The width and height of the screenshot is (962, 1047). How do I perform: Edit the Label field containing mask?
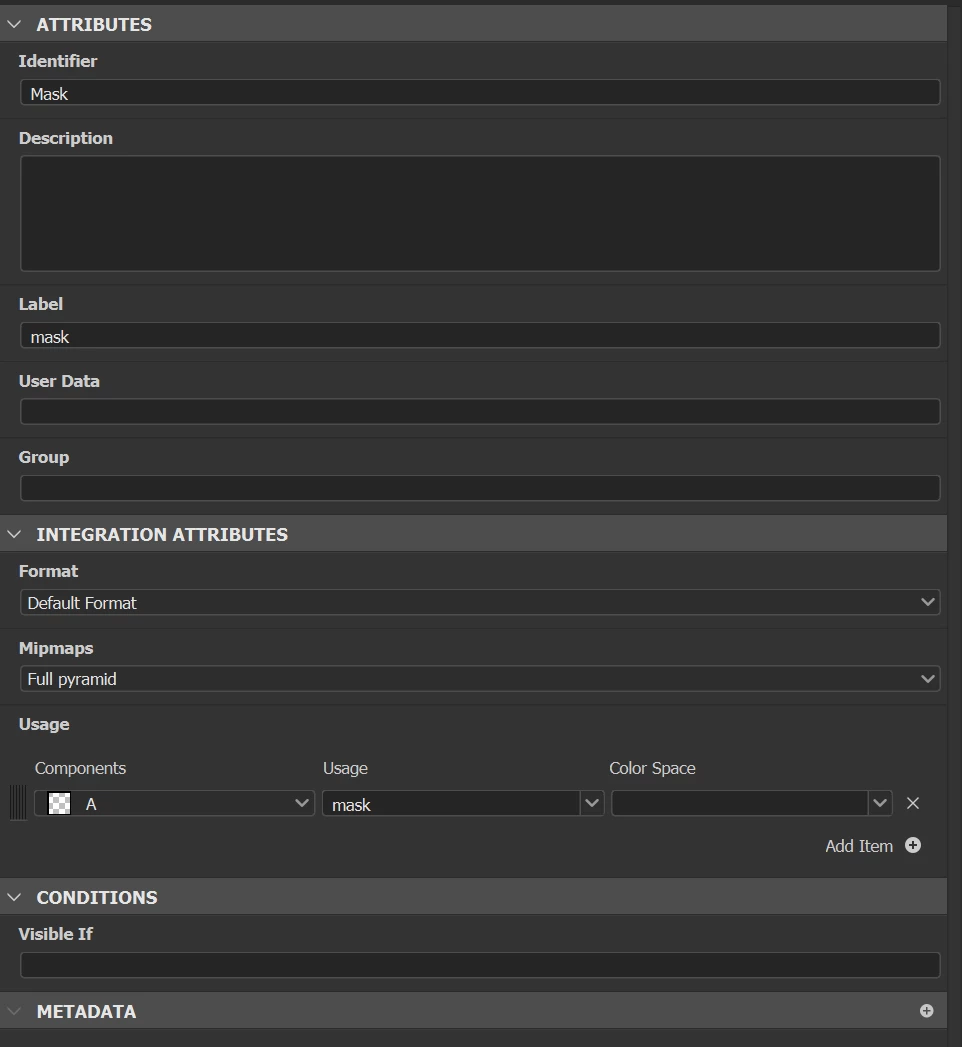coord(480,335)
